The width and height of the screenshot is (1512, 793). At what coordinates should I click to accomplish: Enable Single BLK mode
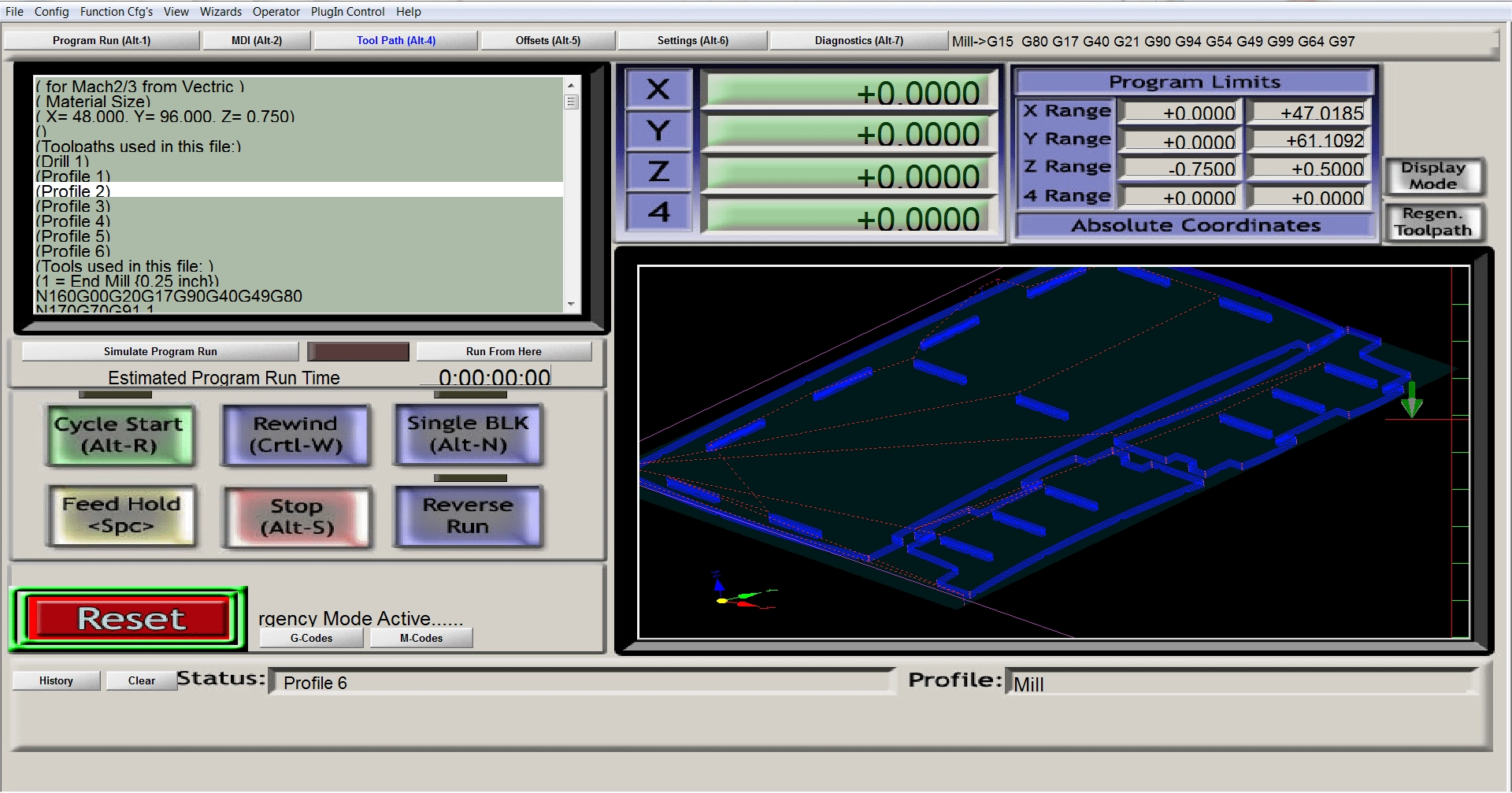coord(468,435)
